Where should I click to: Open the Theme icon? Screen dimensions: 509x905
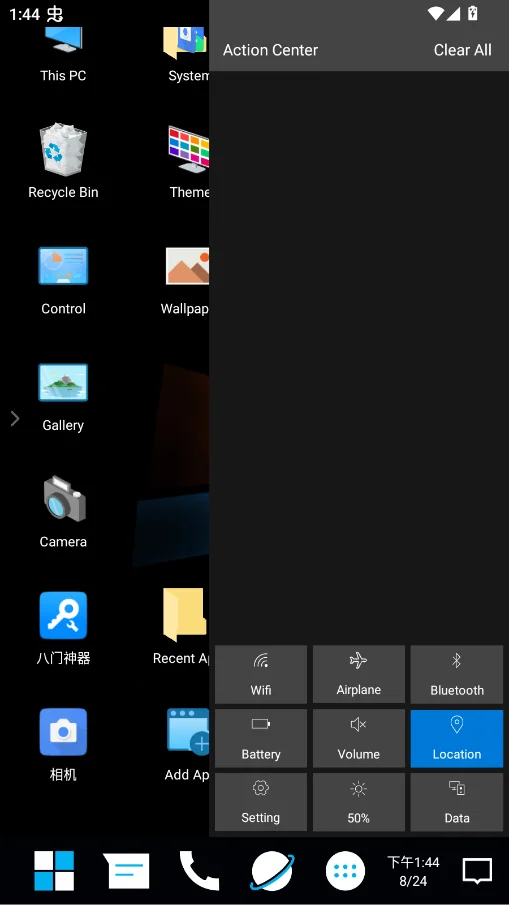(x=188, y=162)
